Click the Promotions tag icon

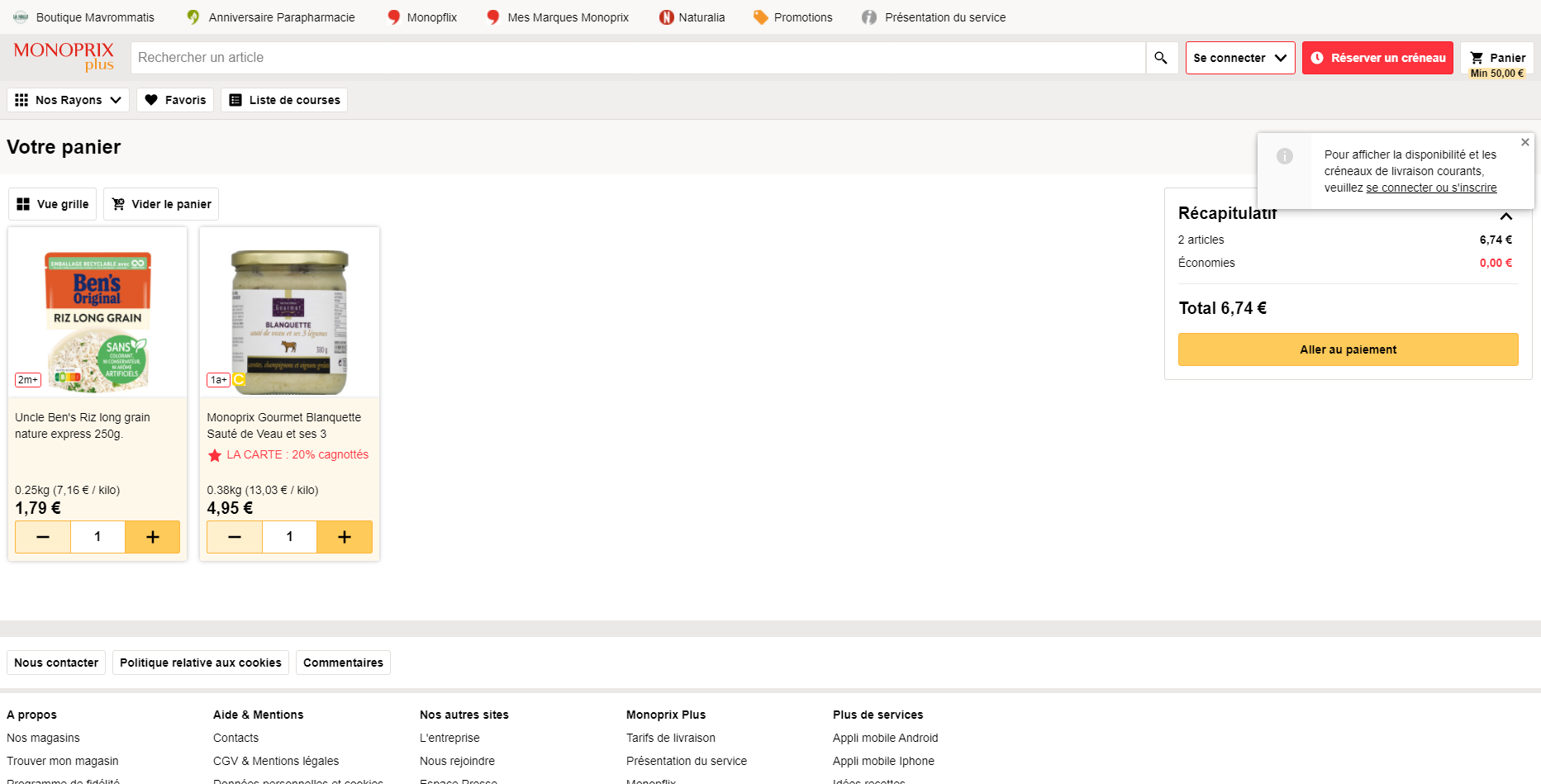(x=761, y=17)
